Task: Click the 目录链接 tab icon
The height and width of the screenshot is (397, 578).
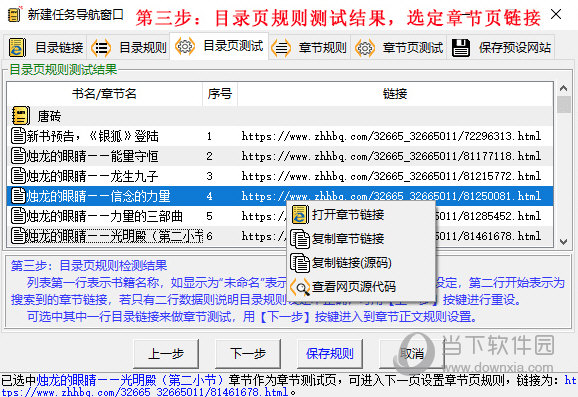Action: (17, 48)
